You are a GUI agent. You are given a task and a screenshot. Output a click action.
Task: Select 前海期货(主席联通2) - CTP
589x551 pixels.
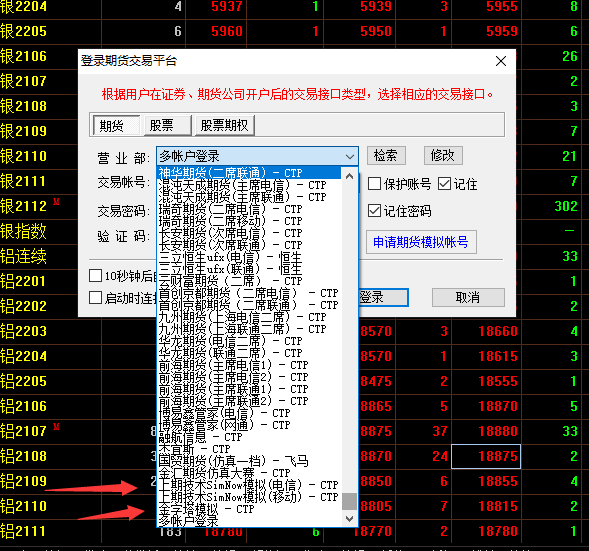point(249,401)
